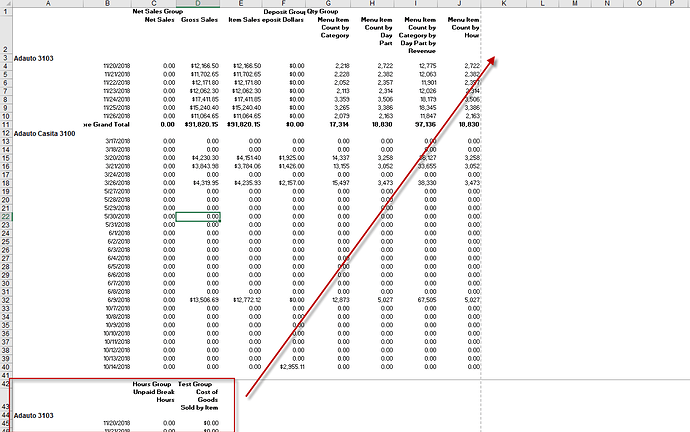
Task: Click $13,506.69 gross sales cell
Action: tap(204, 300)
